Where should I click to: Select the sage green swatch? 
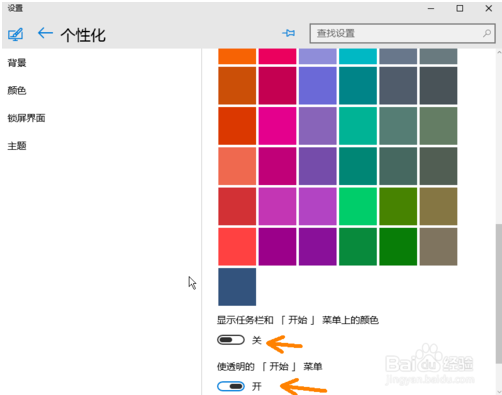(438, 126)
